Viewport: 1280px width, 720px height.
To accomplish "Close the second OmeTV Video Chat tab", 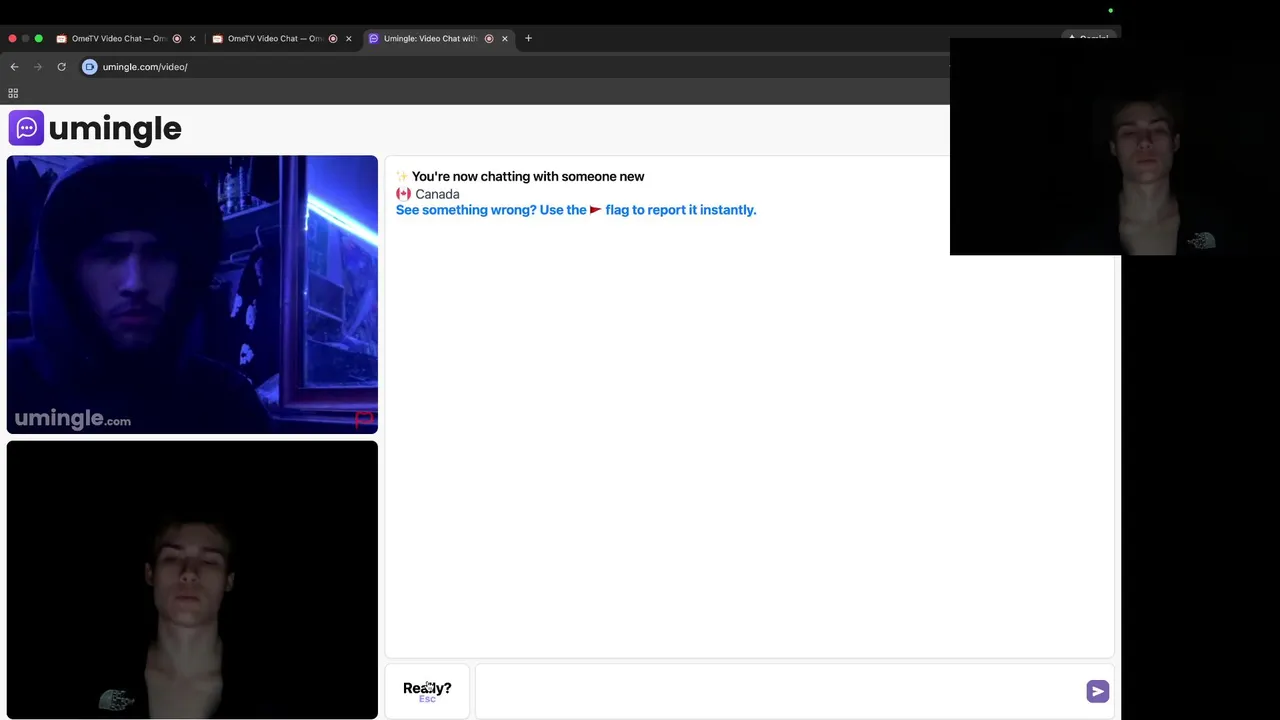I will click(x=348, y=39).
